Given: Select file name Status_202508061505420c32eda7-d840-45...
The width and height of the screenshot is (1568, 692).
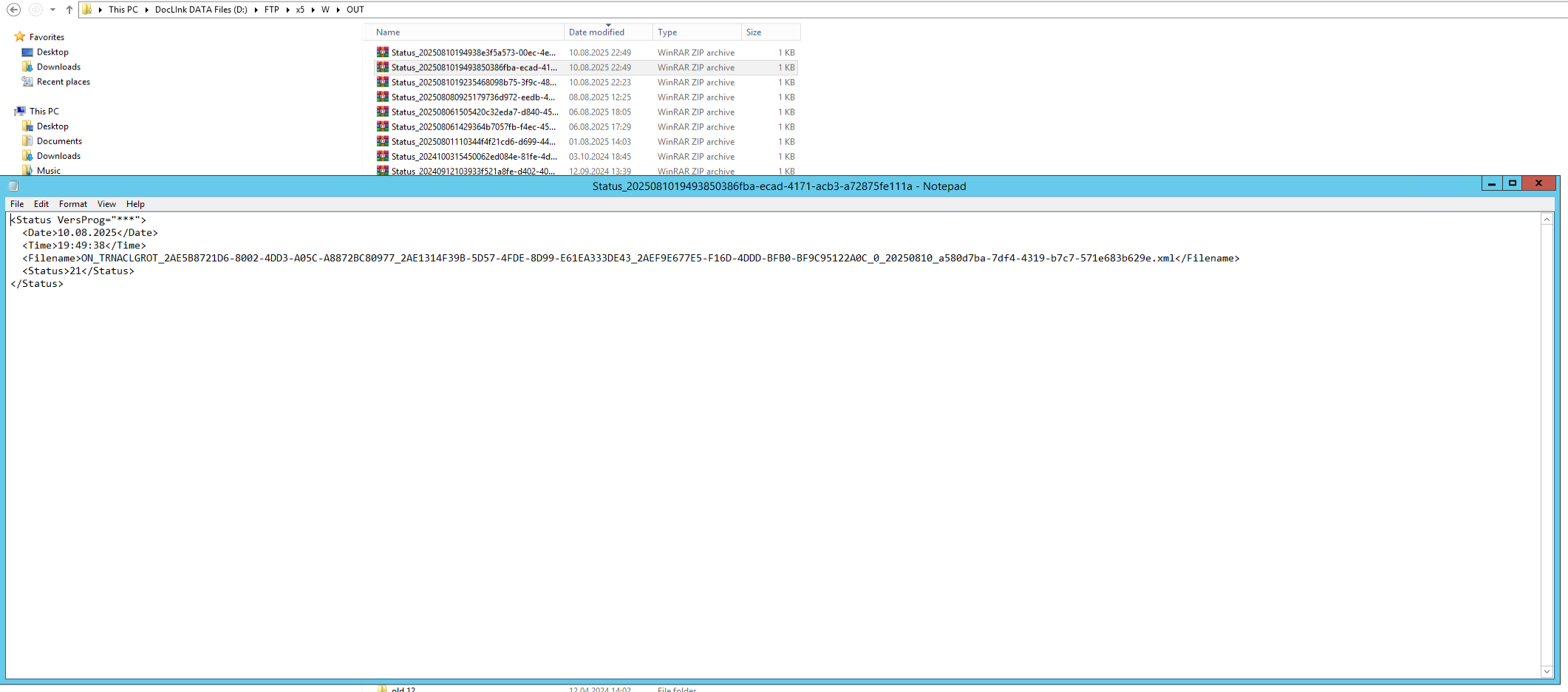Looking at the screenshot, I should pyautogui.click(x=475, y=112).
